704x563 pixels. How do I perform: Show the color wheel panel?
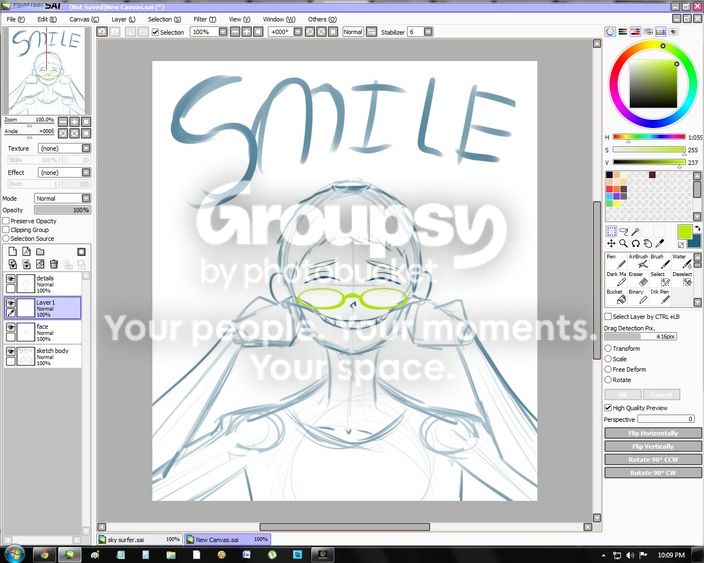[x=610, y=31]
